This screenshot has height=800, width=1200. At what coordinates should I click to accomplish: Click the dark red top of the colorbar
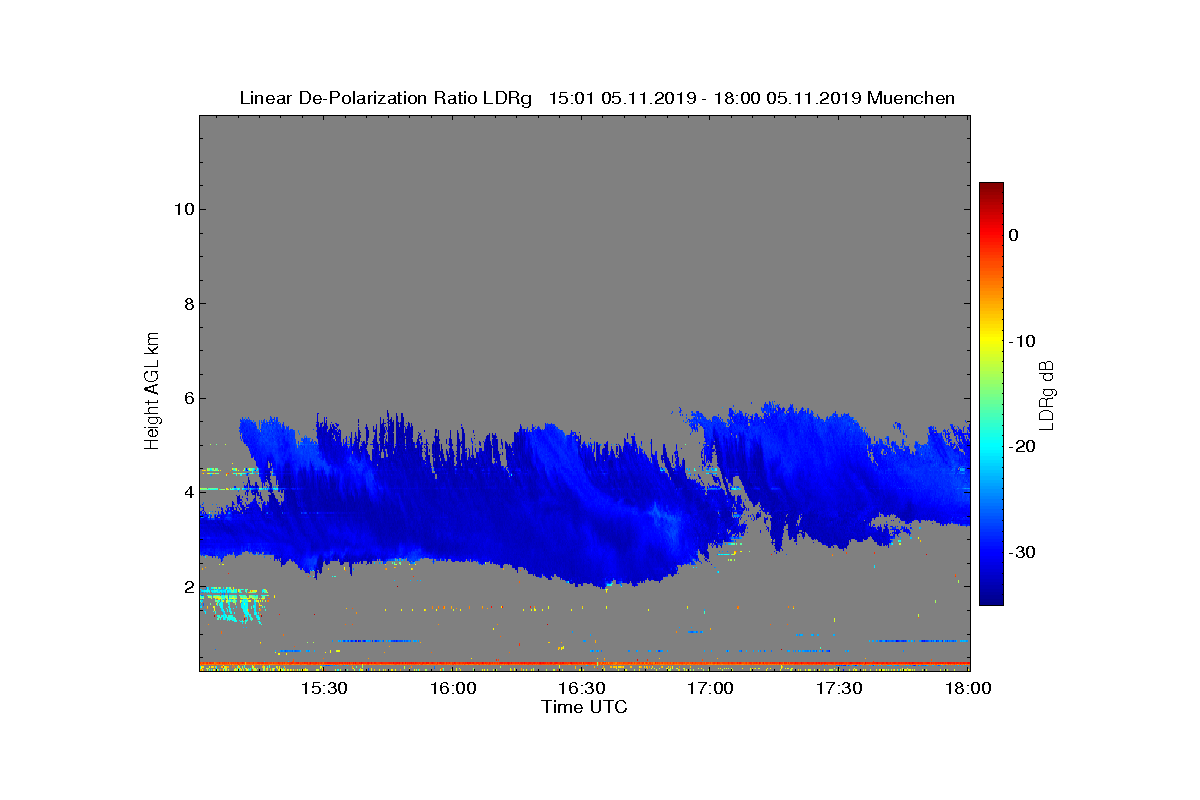(x=991, y=188)
